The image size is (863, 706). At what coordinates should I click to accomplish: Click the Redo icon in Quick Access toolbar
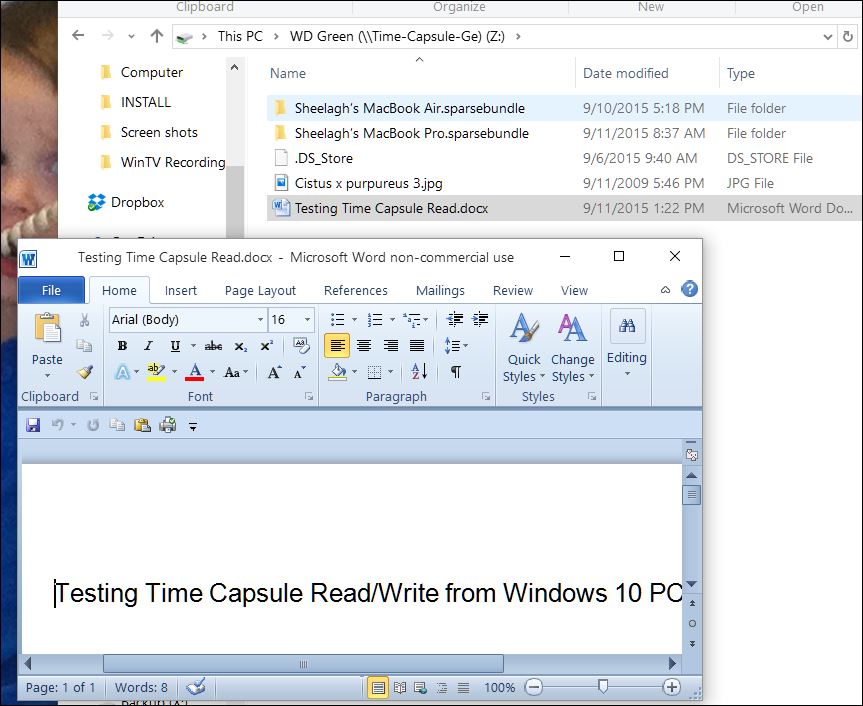pos(93,425)
